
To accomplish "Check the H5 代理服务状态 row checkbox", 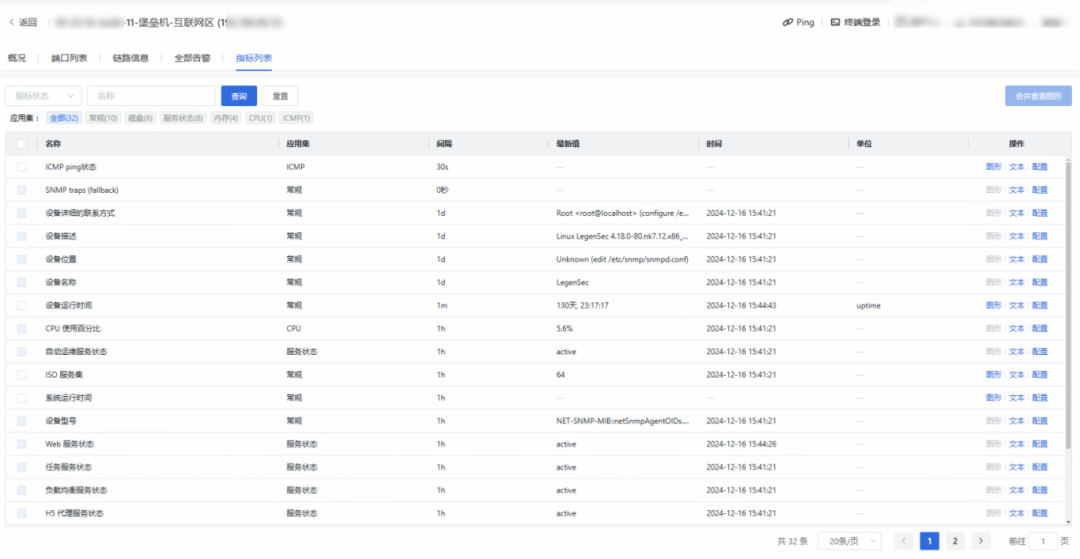I will tap(22, 513).
